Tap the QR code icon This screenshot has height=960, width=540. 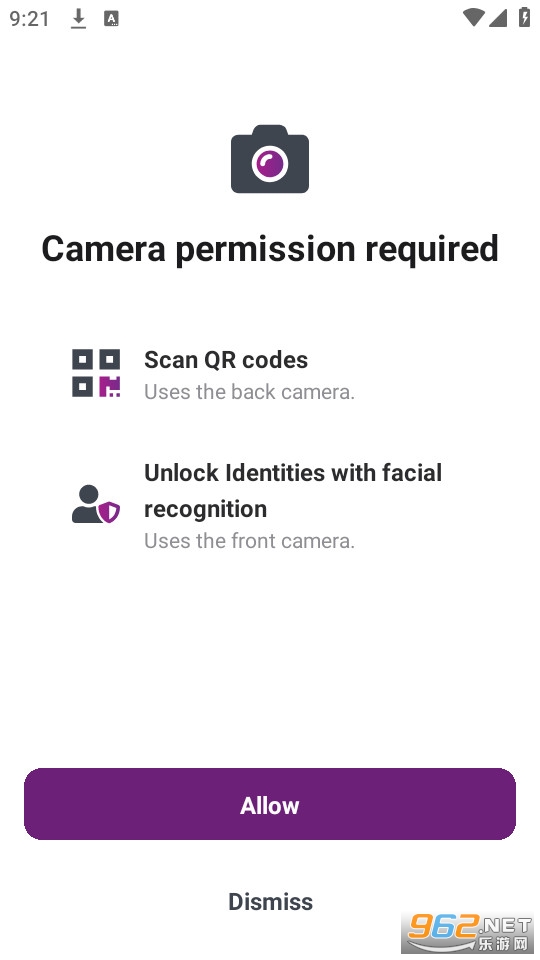[x=96, y=373]
